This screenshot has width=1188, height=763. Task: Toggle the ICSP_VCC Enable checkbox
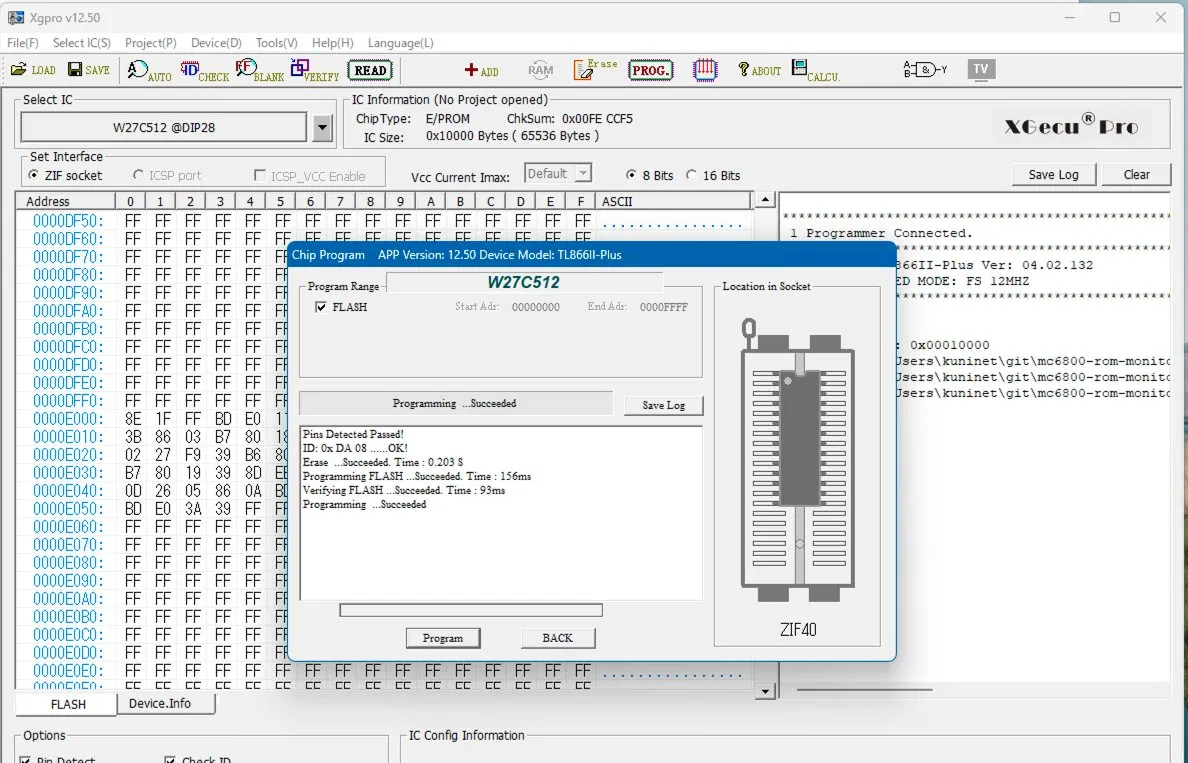tap(260, 176)
